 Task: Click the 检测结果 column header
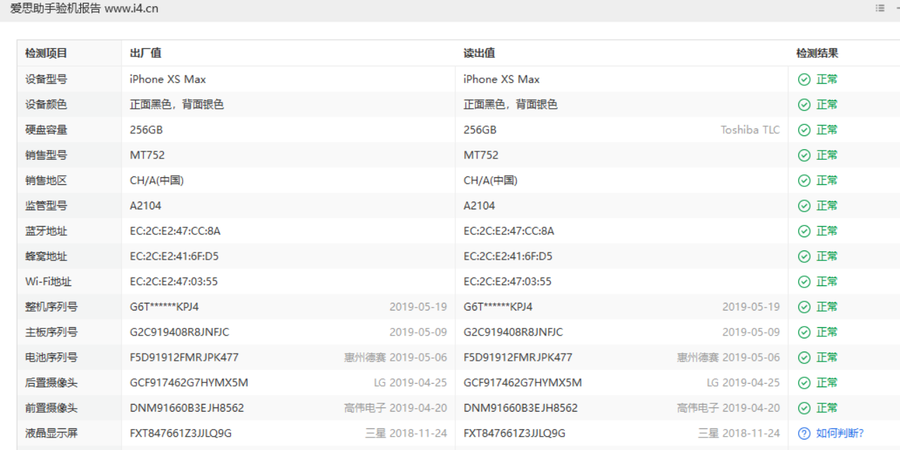pyautogui.click(x=817, y=53)
